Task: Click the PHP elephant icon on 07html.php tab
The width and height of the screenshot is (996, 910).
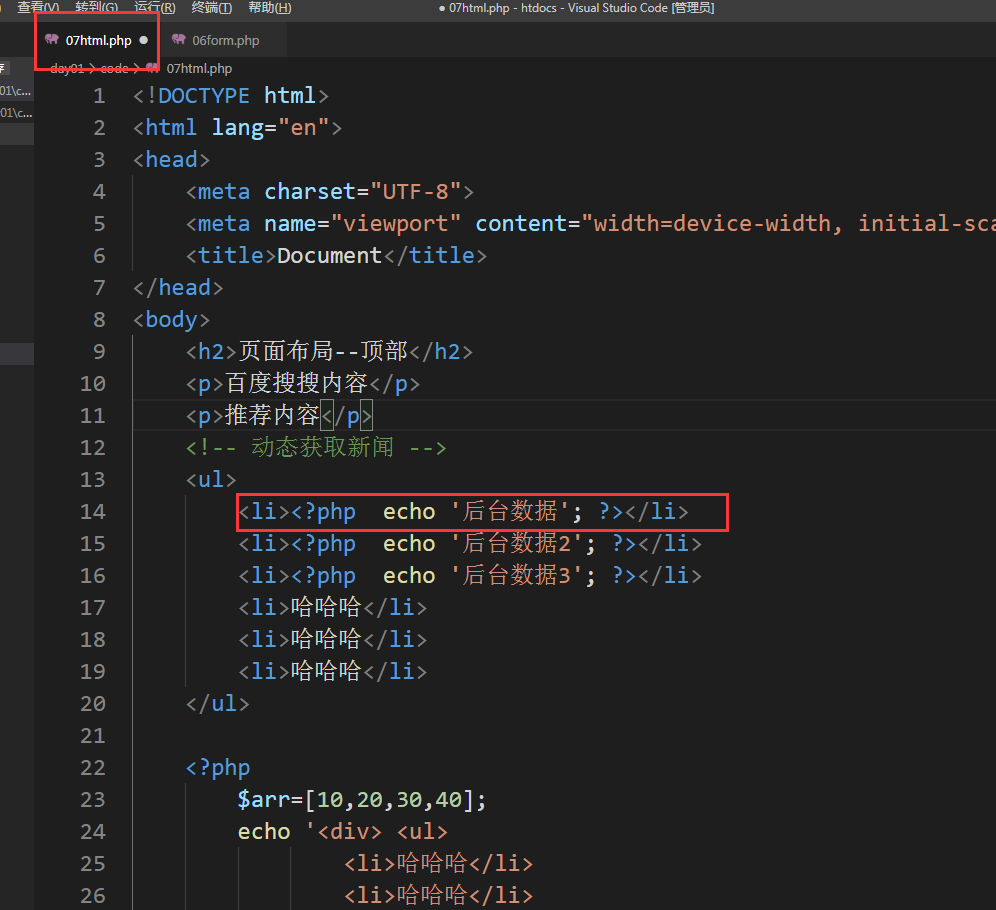Action: pos(53,40)
